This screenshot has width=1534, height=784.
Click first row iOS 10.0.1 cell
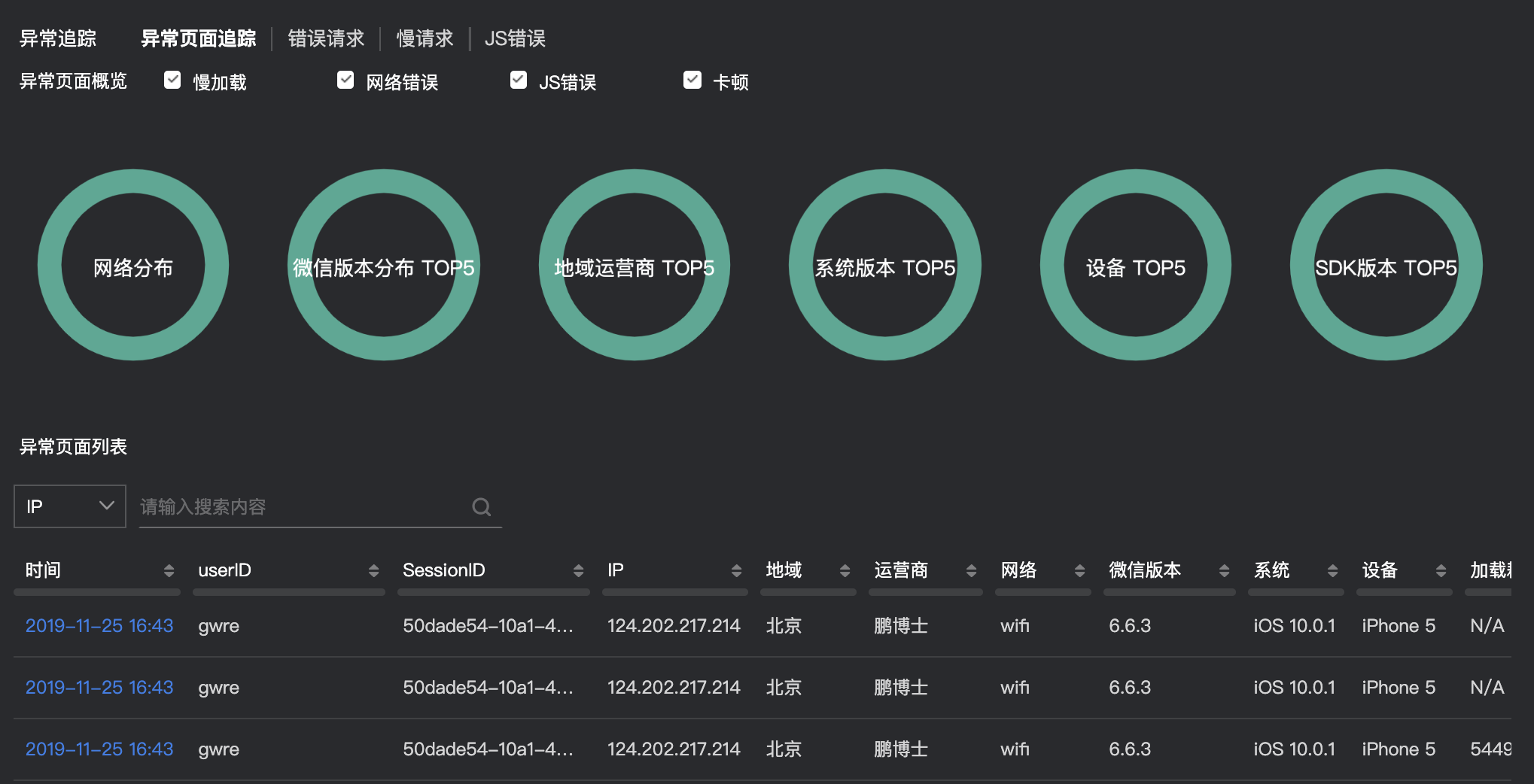[x=1294, y=626]
